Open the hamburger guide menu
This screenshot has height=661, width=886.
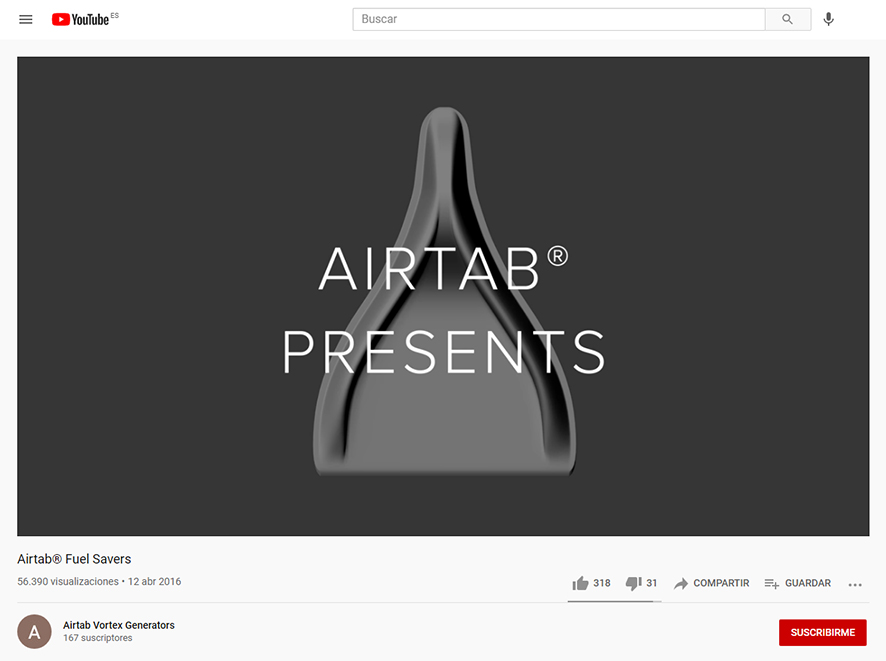[26, 20]
